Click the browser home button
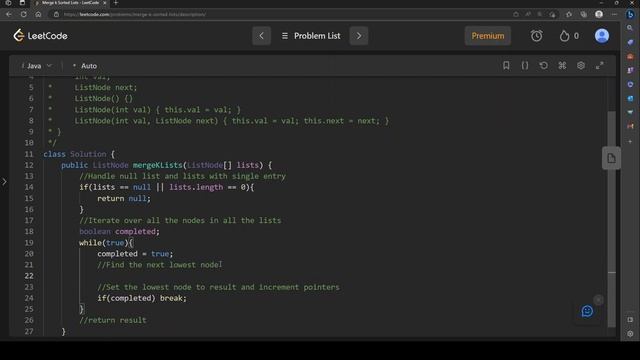The image size is (640, 360). (38, 14)
